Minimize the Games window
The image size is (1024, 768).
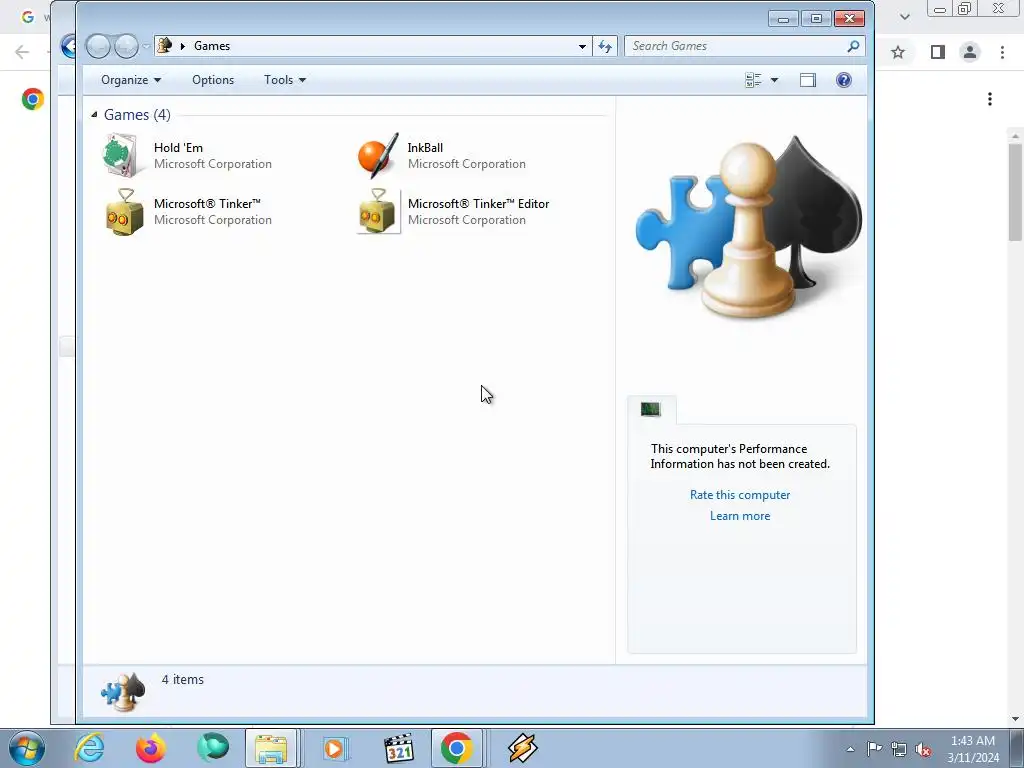click(x=783, y=19)
